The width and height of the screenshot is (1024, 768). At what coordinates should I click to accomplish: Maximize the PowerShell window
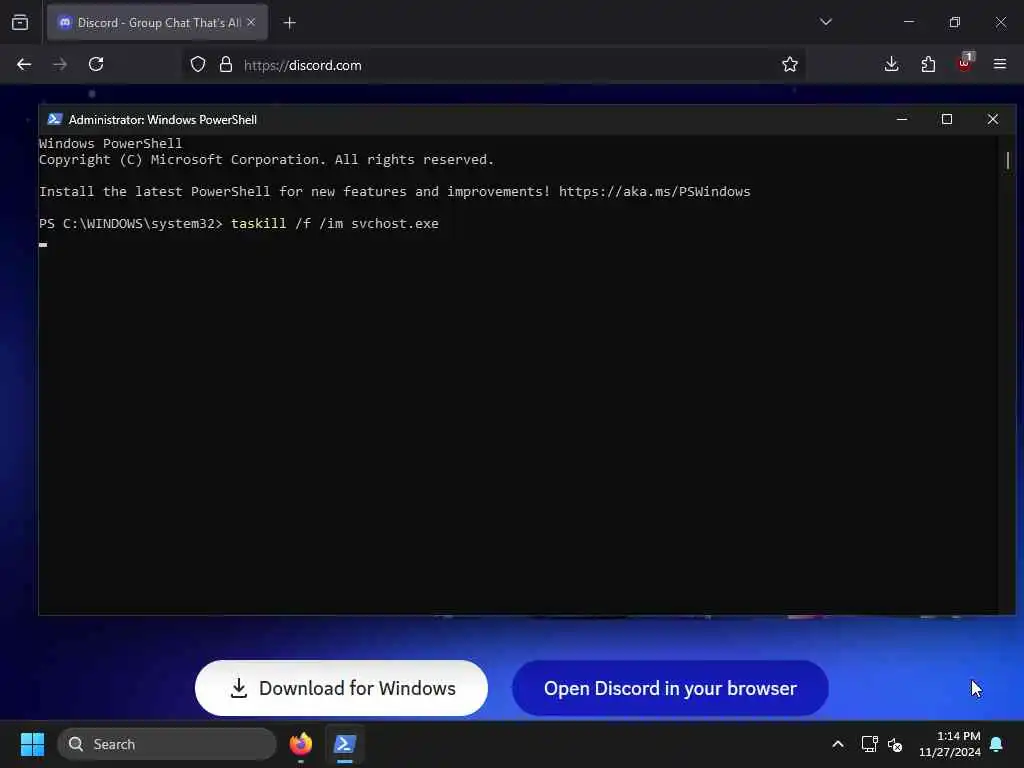pyautogui.click(x=947, y=120)
